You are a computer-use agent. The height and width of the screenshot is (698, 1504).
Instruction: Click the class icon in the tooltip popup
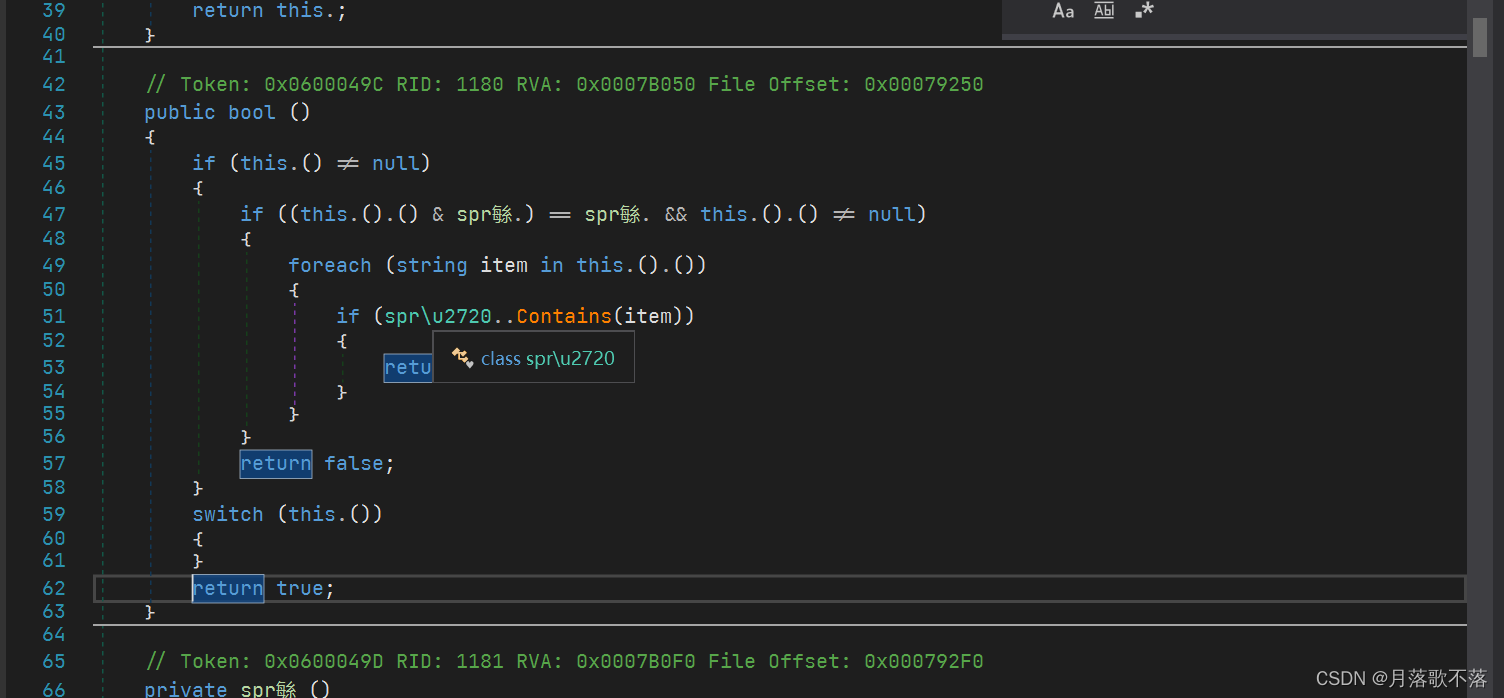click(x=461, y=357)
